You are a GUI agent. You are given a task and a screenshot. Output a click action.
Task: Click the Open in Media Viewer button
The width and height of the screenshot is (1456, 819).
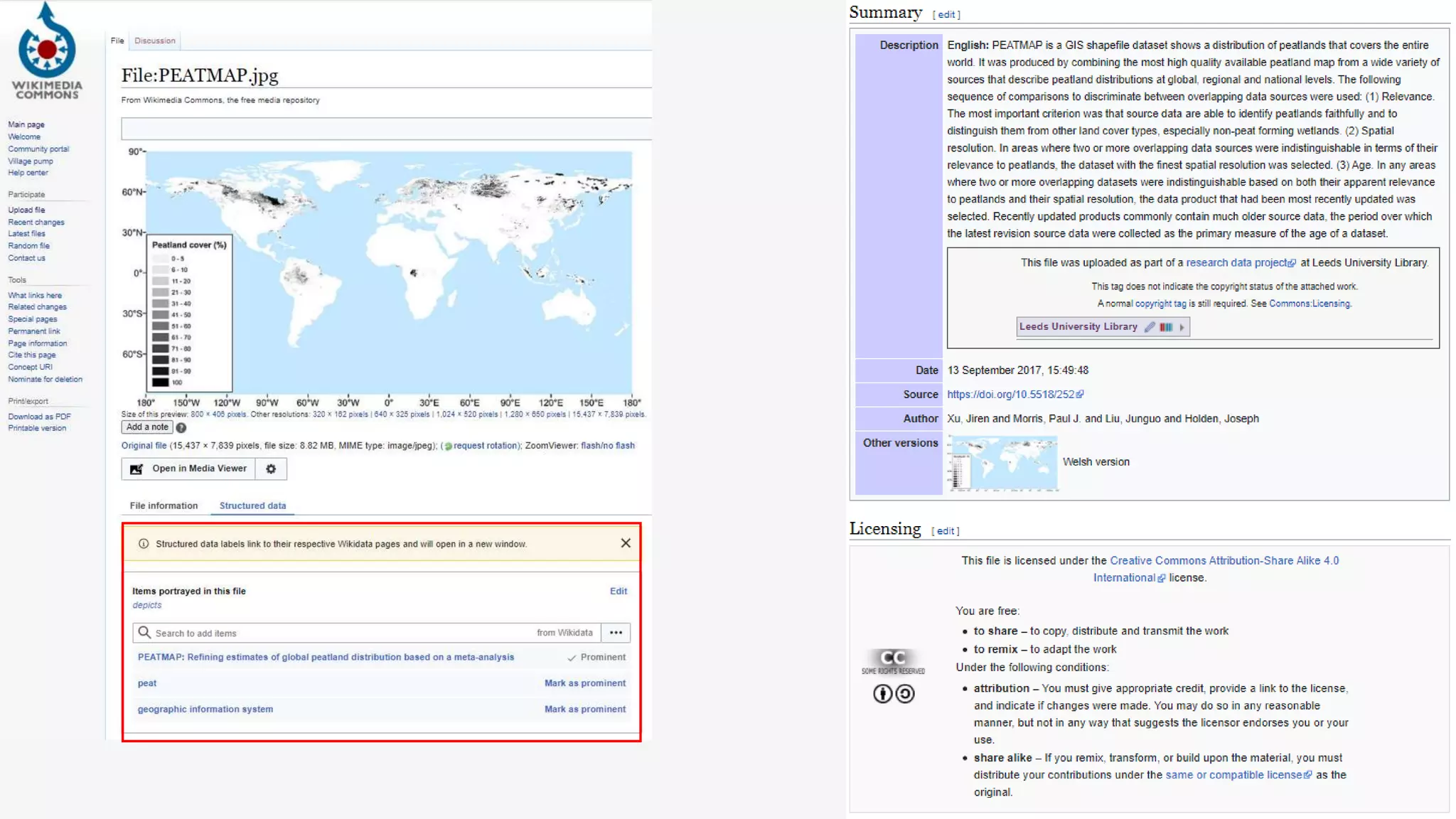189,469
